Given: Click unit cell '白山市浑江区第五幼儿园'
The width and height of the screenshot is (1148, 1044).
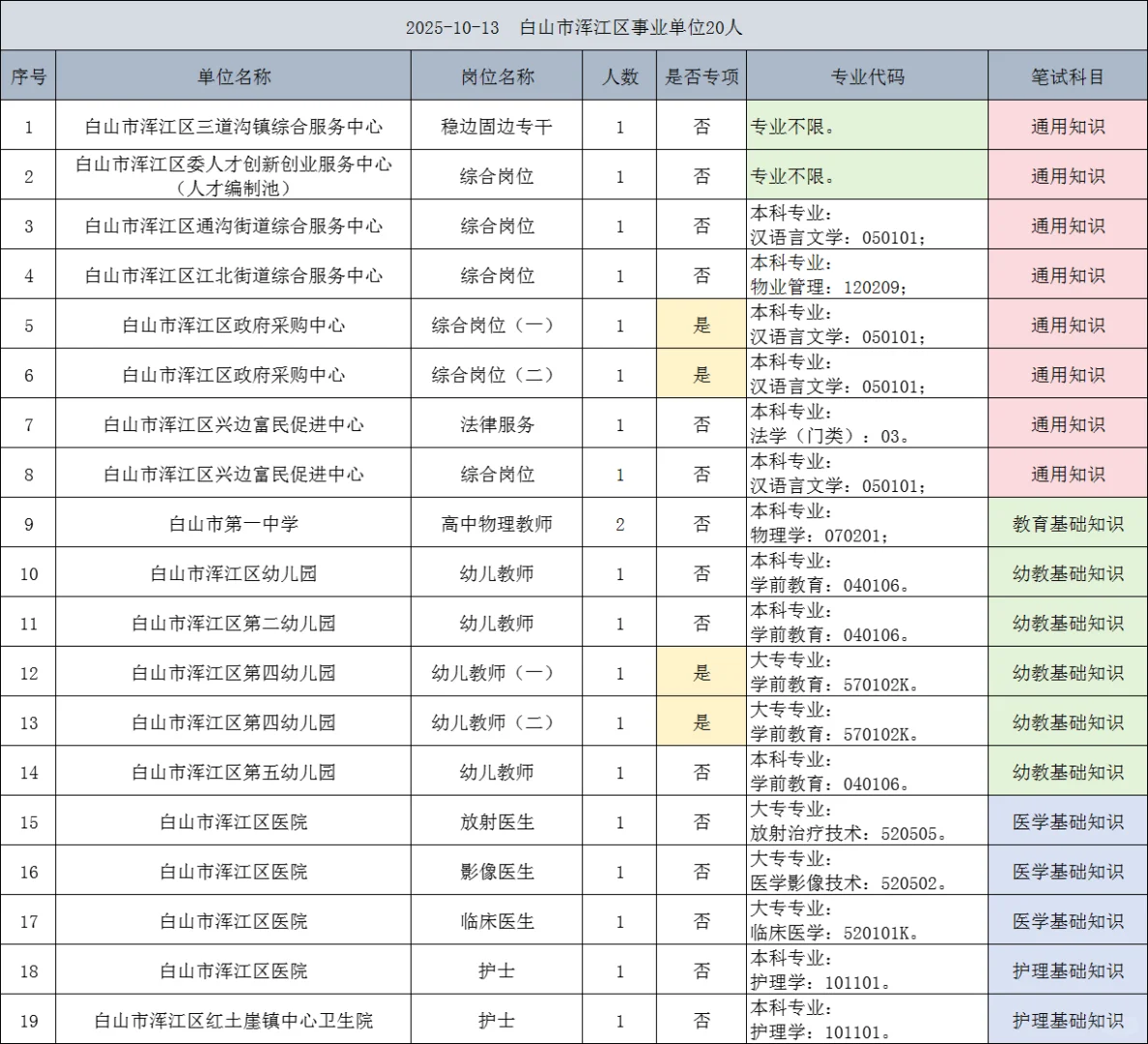Looking at the screenshot, I should coord(234,772).
